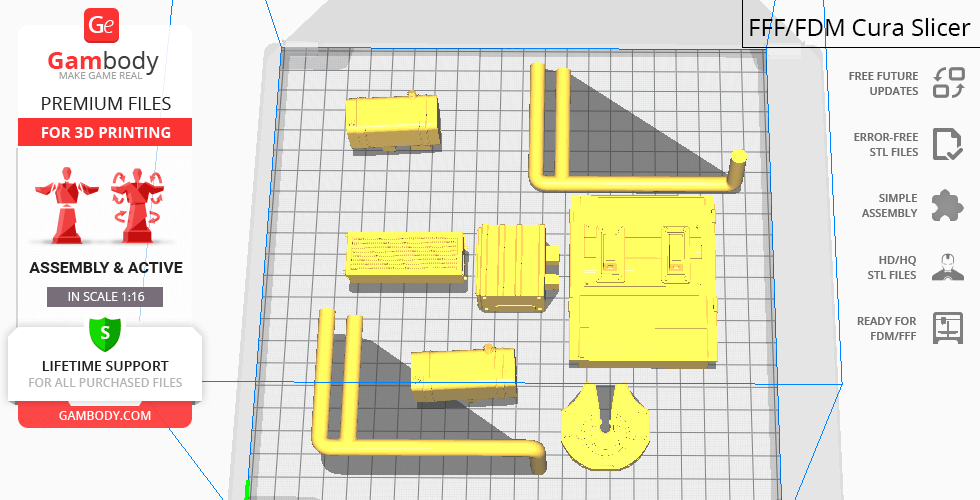Select the top-left tank model
The width and height of the screenshot is (980, 500).
tap(393, 122)
